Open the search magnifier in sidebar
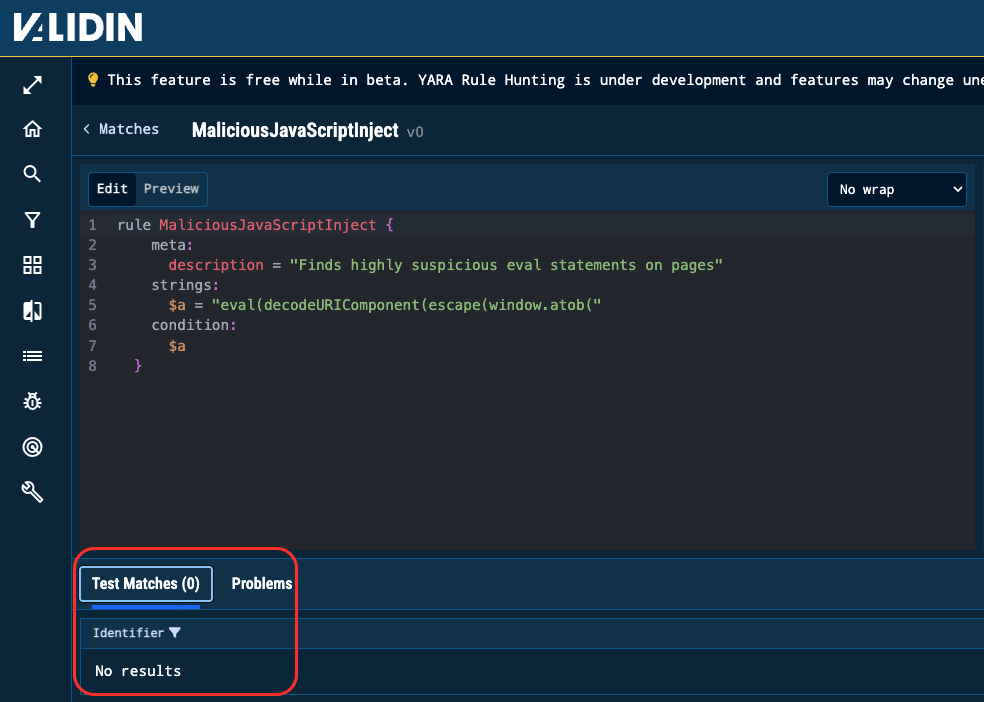Viewport: 984px width, 702px height. tap(32, 175)
